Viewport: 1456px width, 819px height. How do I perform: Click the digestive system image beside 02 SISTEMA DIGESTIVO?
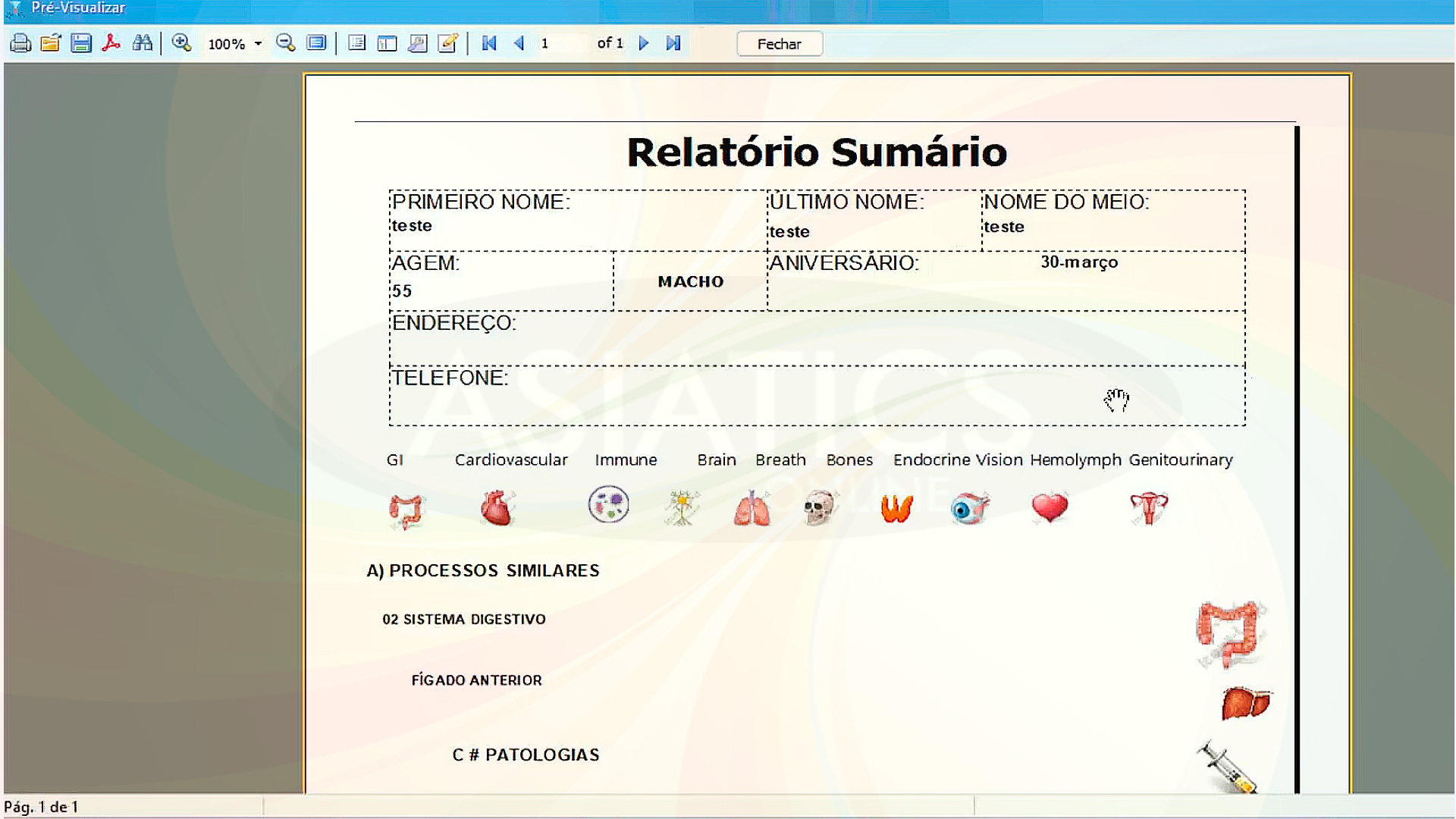1232,634
